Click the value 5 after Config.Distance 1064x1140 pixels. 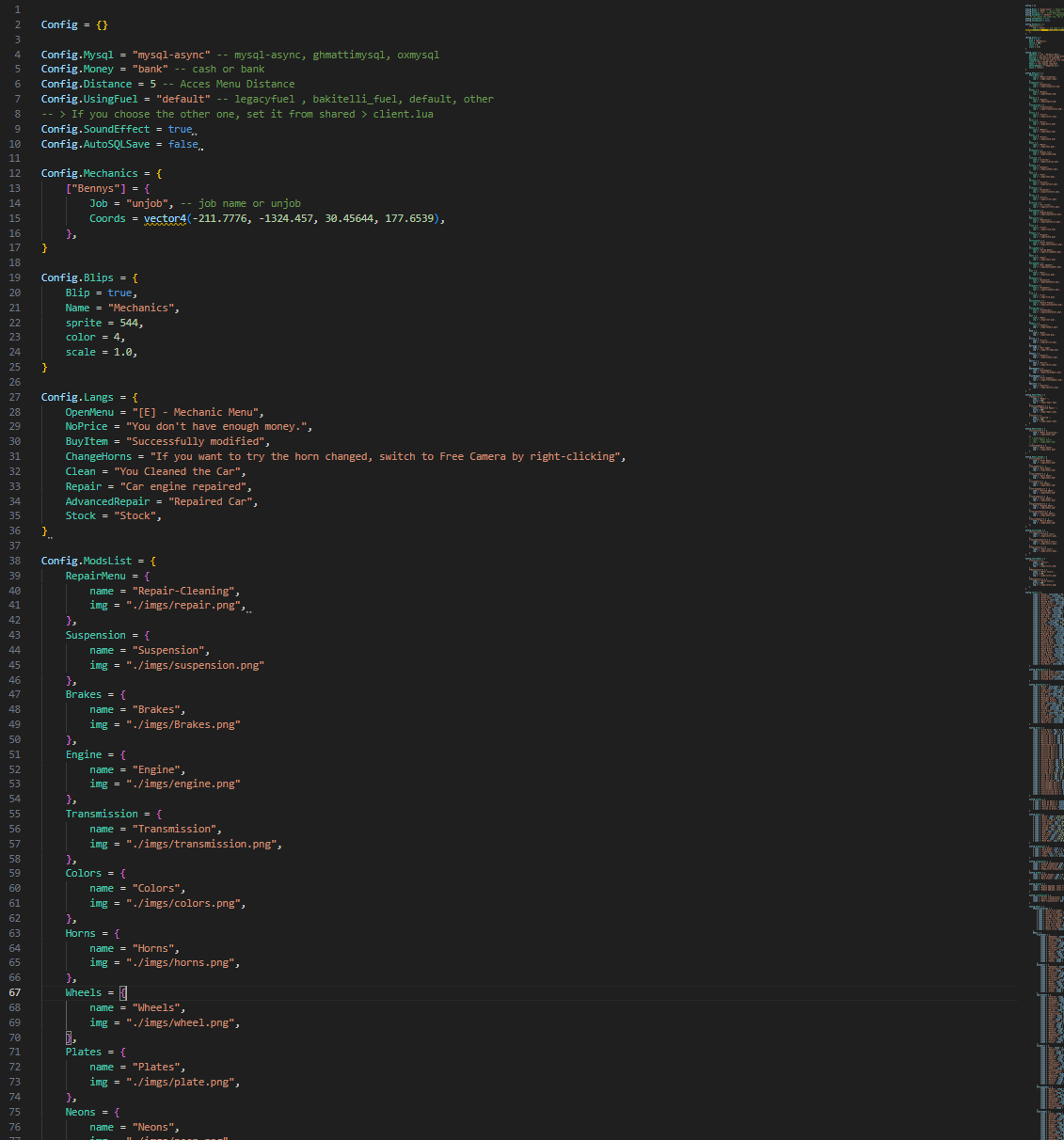coord(151,84)
